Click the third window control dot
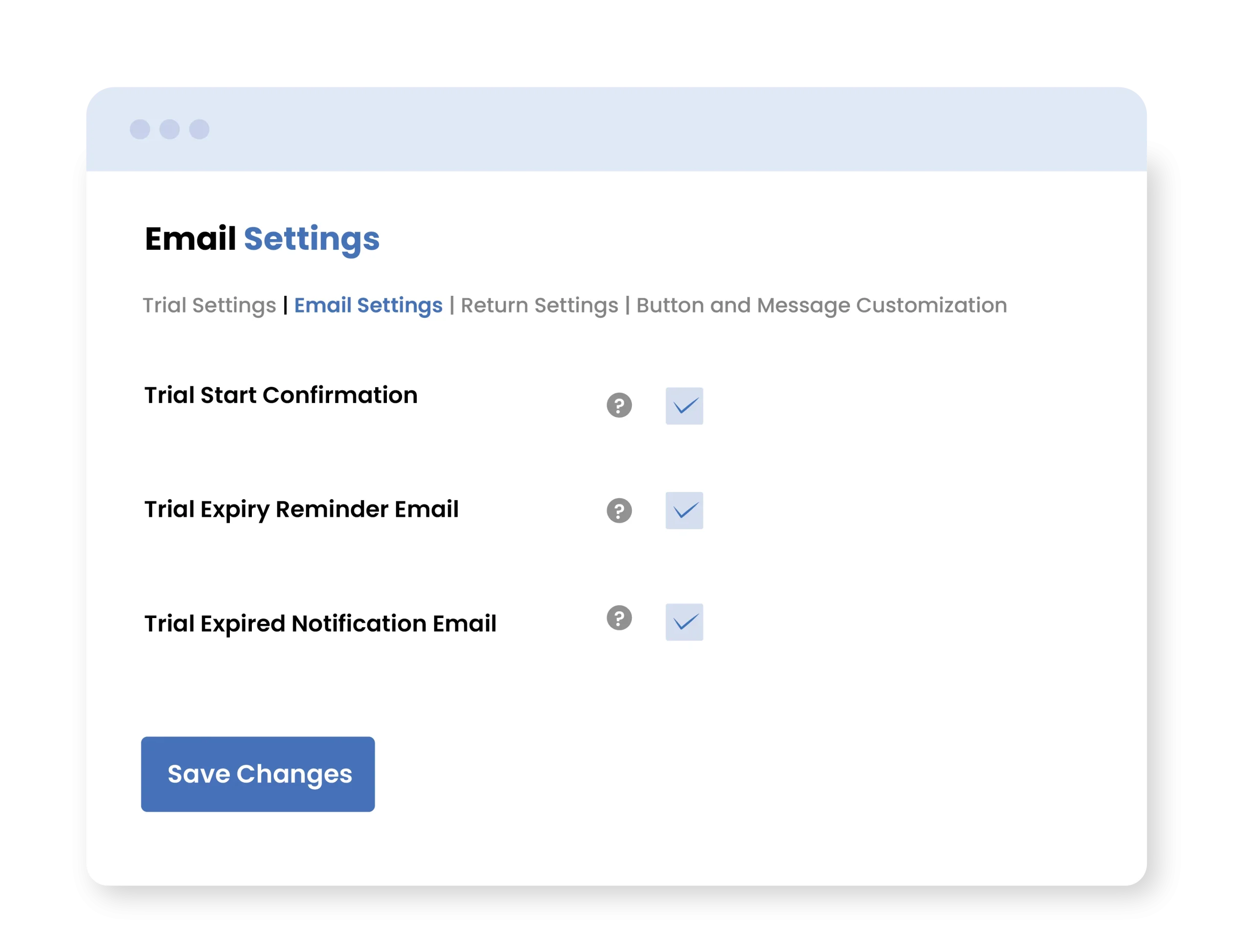This screenshot has width=1252, height=952. (x=199, y=129)
